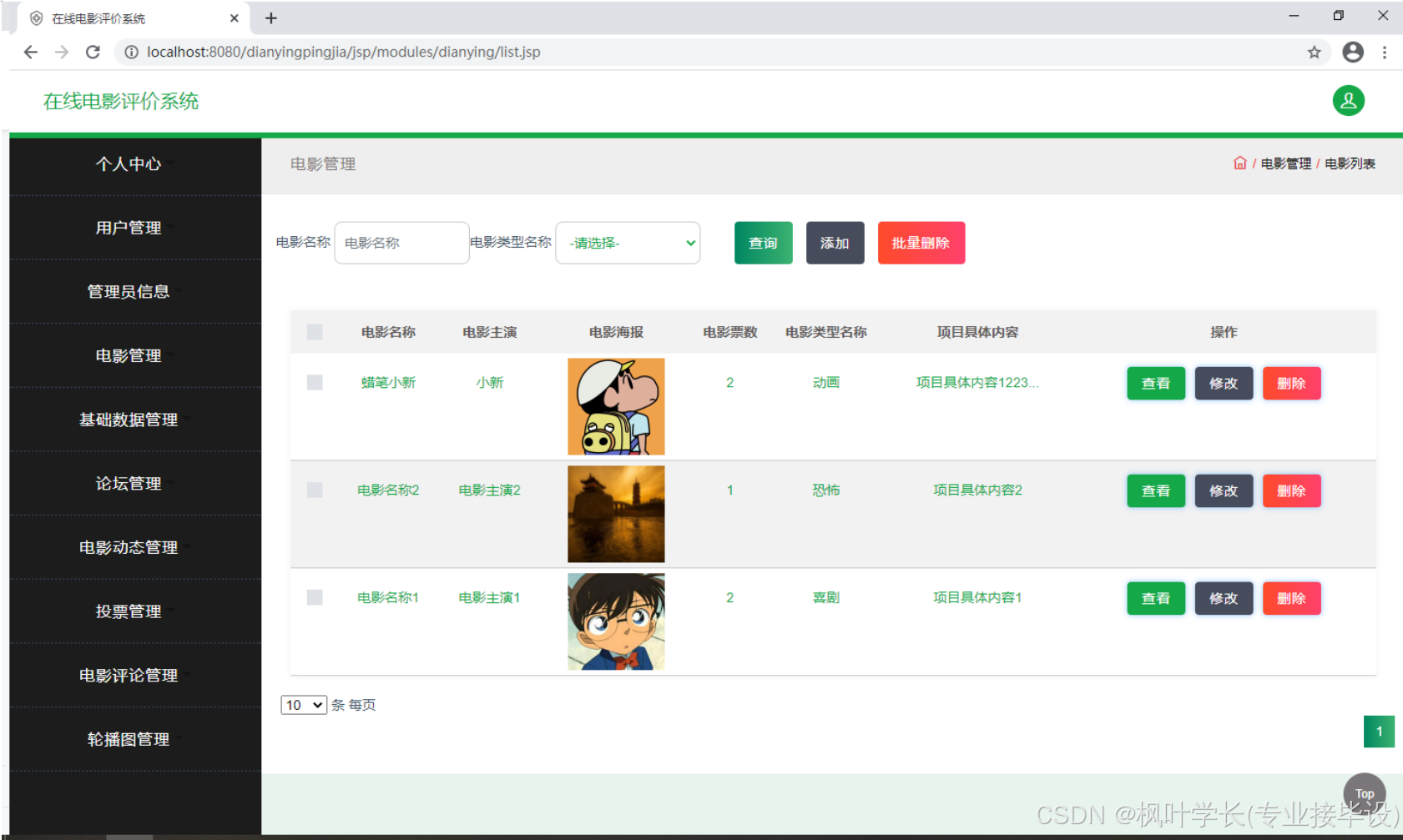Click 修改 for 蜡笔小新

1224,384
